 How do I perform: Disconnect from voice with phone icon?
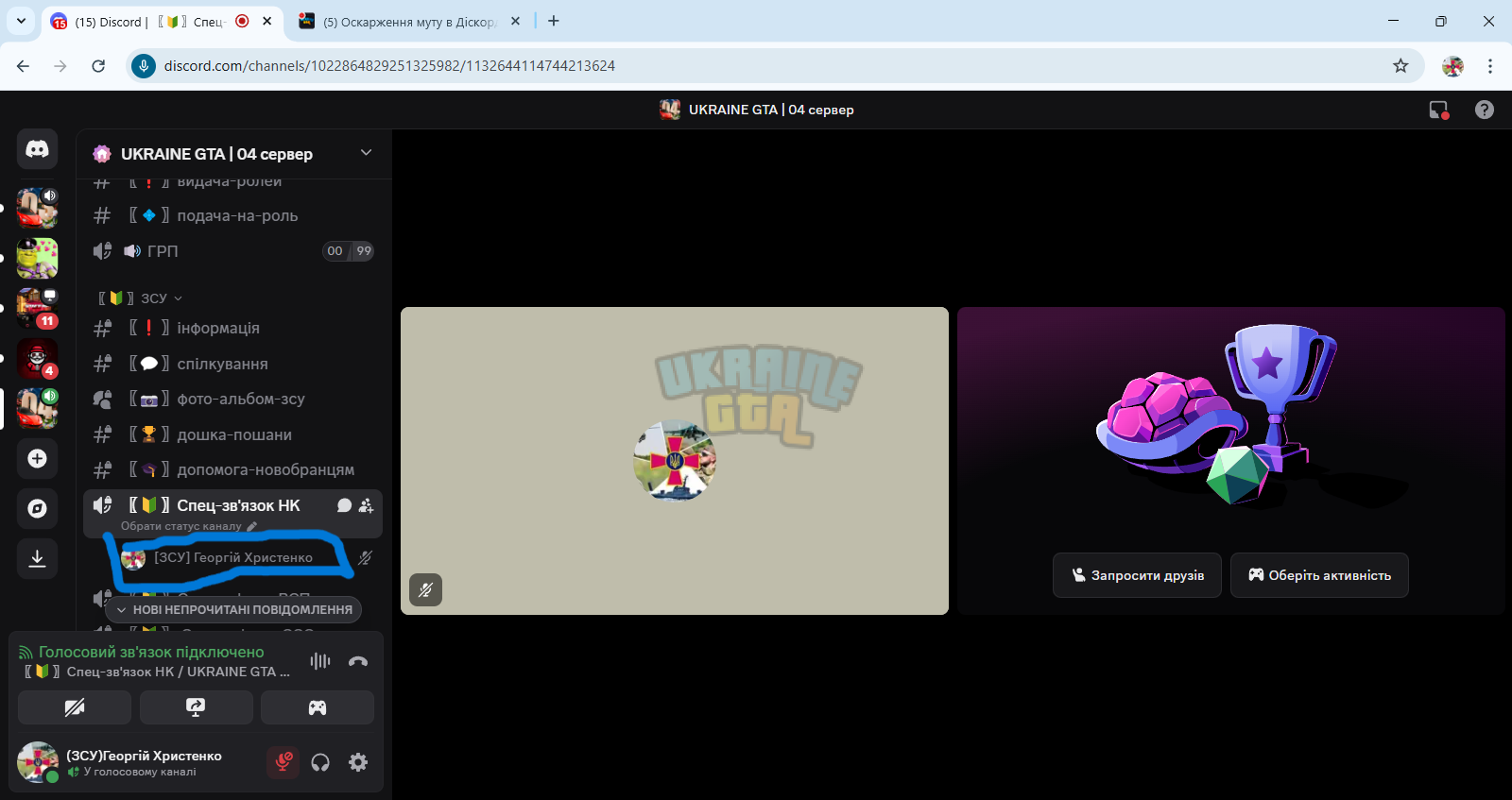(358, 661)
